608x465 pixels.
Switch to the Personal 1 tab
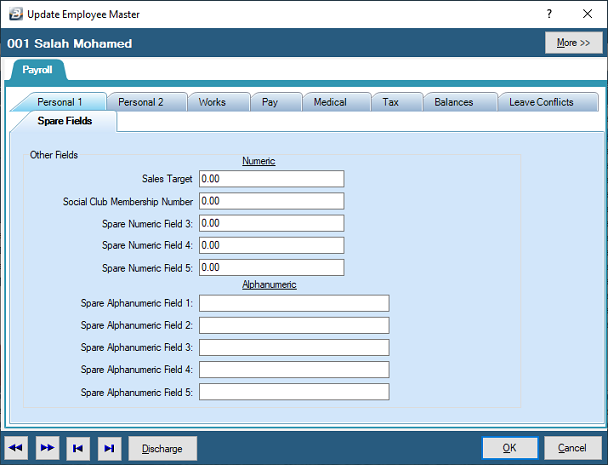pos(60,102)
